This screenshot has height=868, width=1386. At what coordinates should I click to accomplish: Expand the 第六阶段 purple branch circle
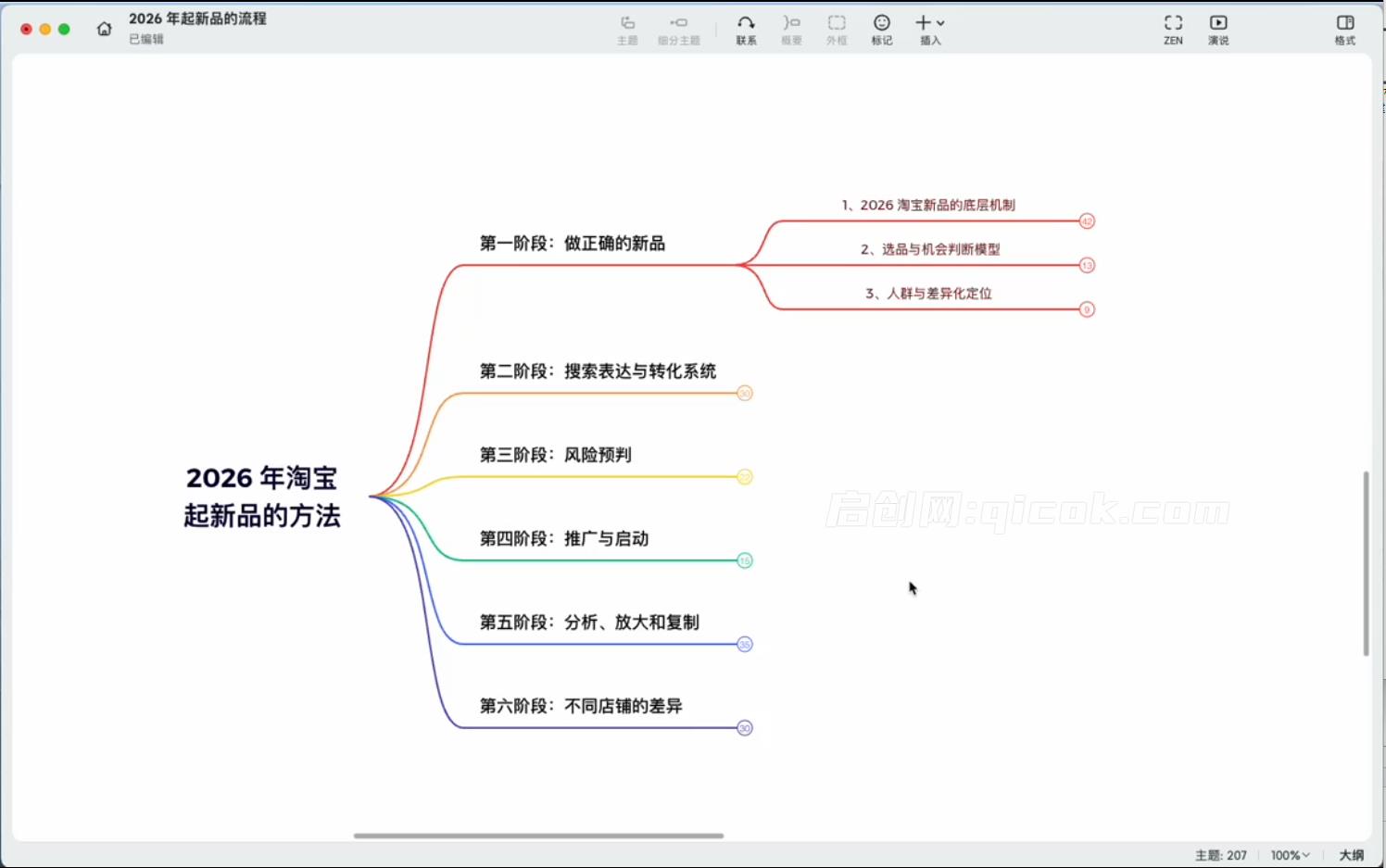click(x=745, y=728)
